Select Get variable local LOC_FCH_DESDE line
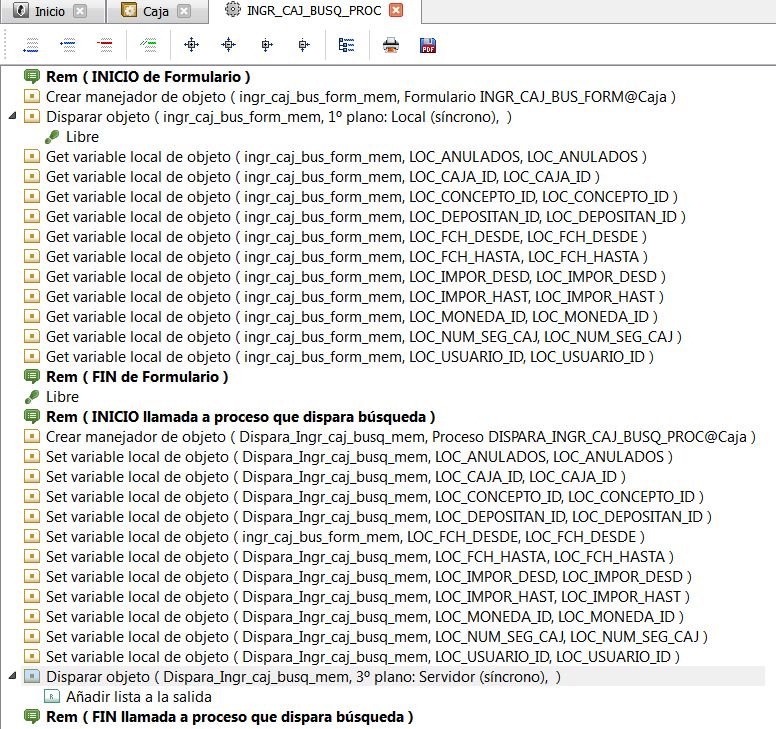The height and width of the screenshot is (729, 776). coord(346,237)
